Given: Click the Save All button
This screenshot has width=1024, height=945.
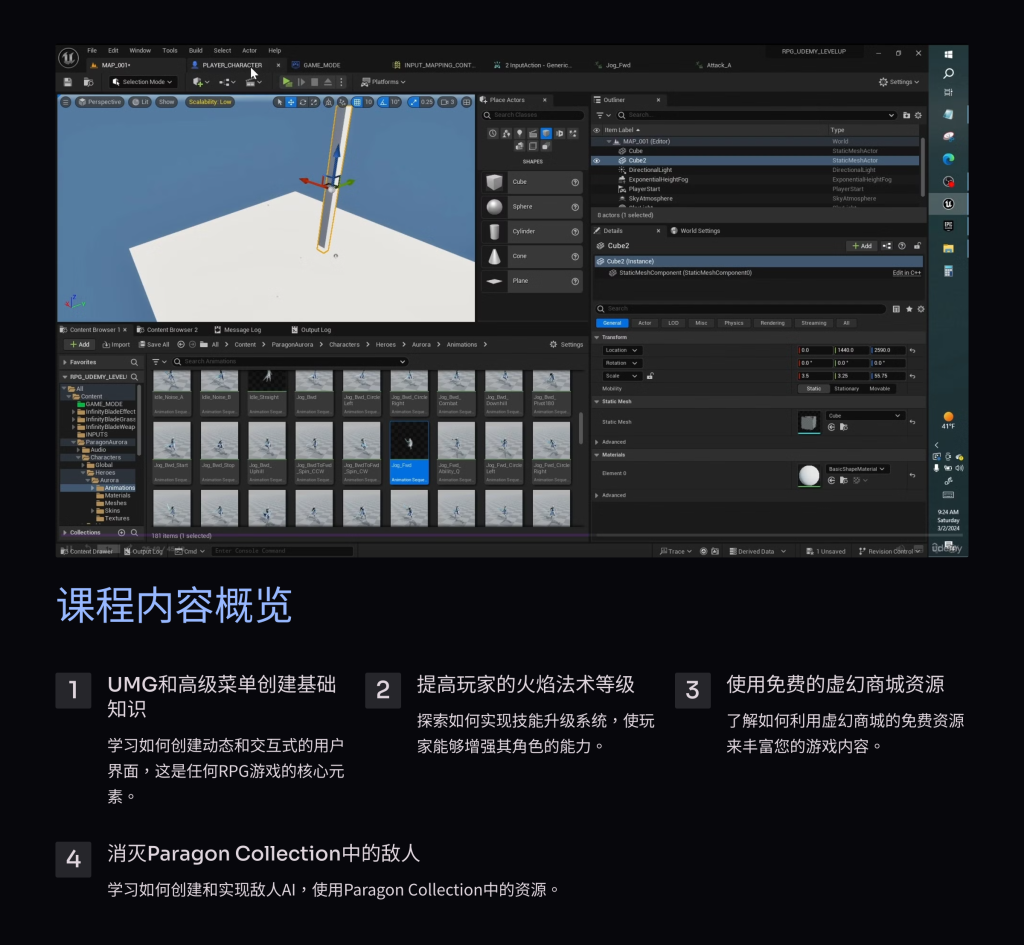Looking at the screenshot, I should click(154, 345).
